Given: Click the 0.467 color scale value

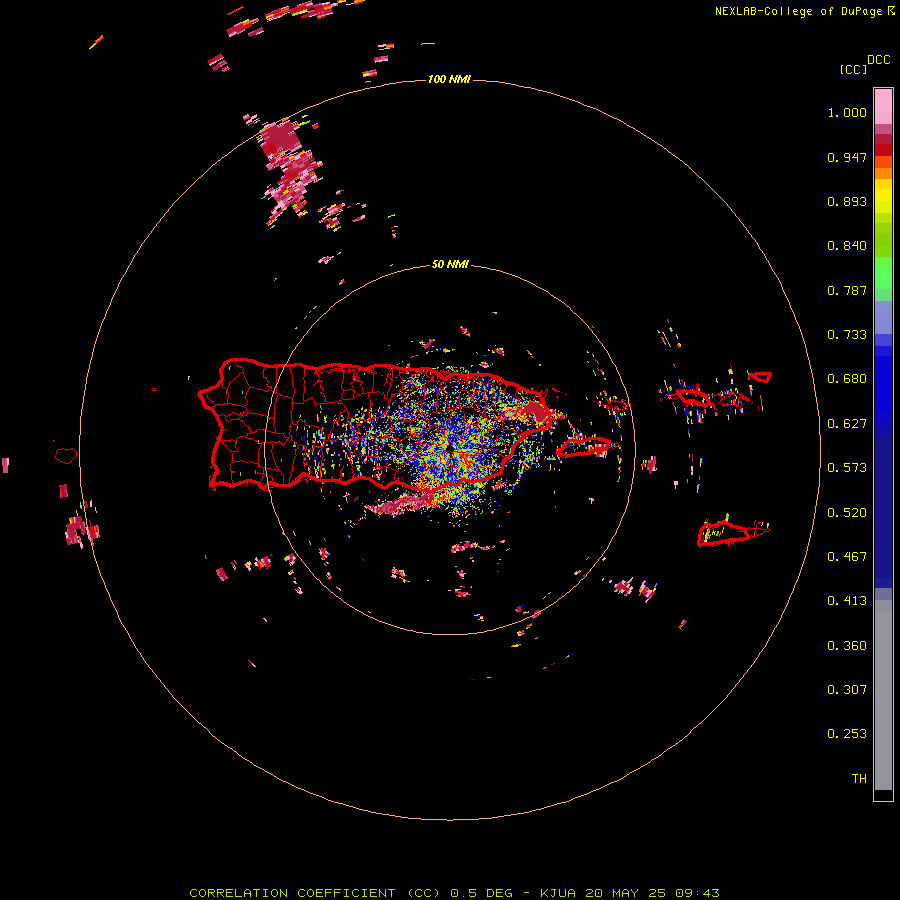Looking at the screenshot, I should (x=847, y=557).
